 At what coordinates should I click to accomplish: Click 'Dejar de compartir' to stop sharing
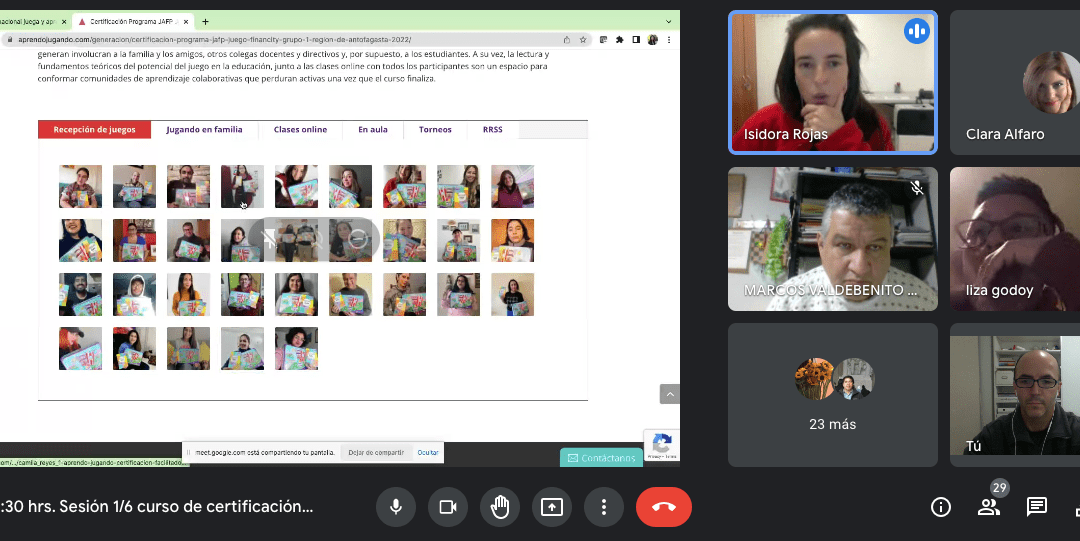[375, 453]
